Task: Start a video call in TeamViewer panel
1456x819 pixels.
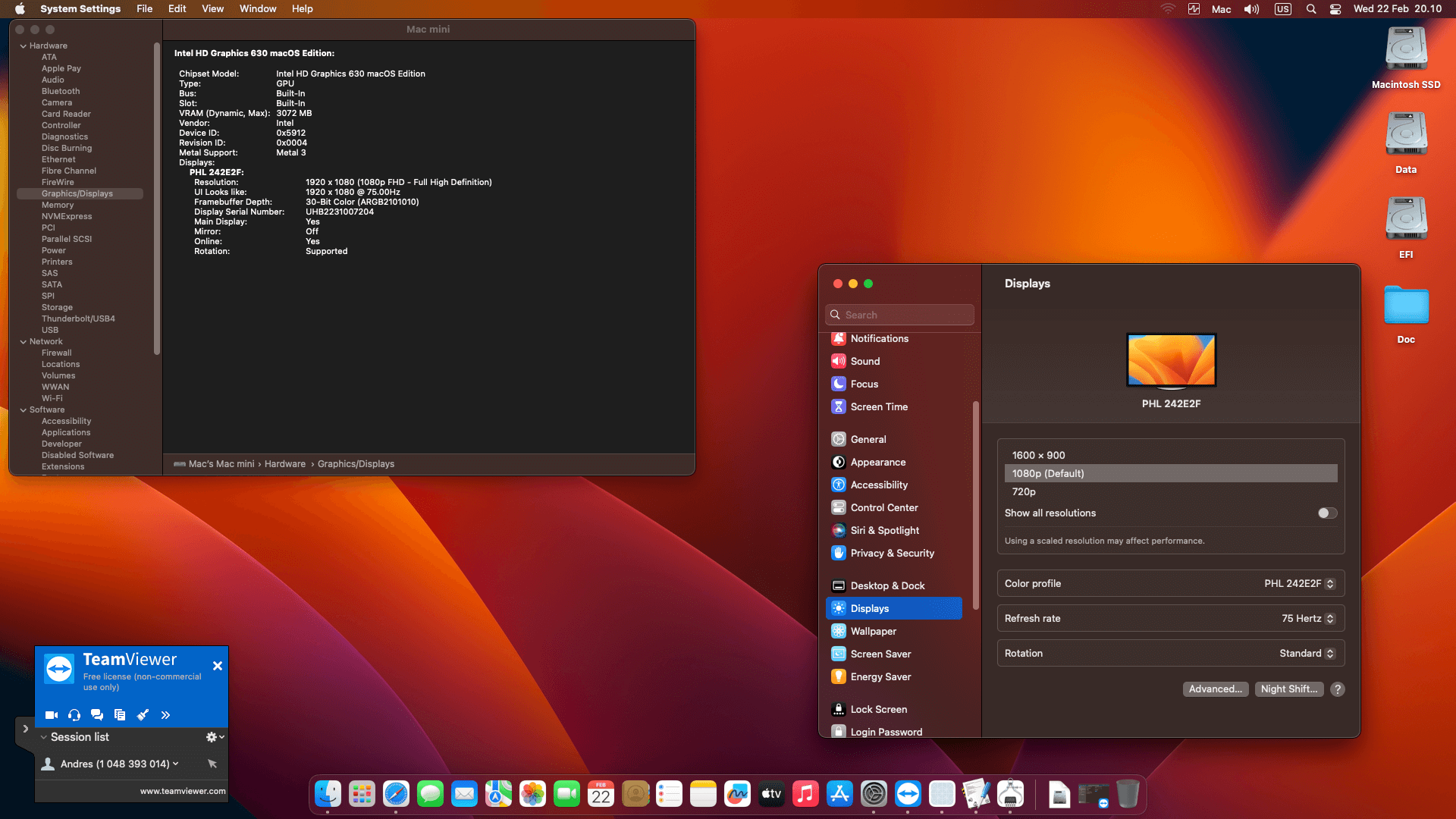Action: click(52, 714)
